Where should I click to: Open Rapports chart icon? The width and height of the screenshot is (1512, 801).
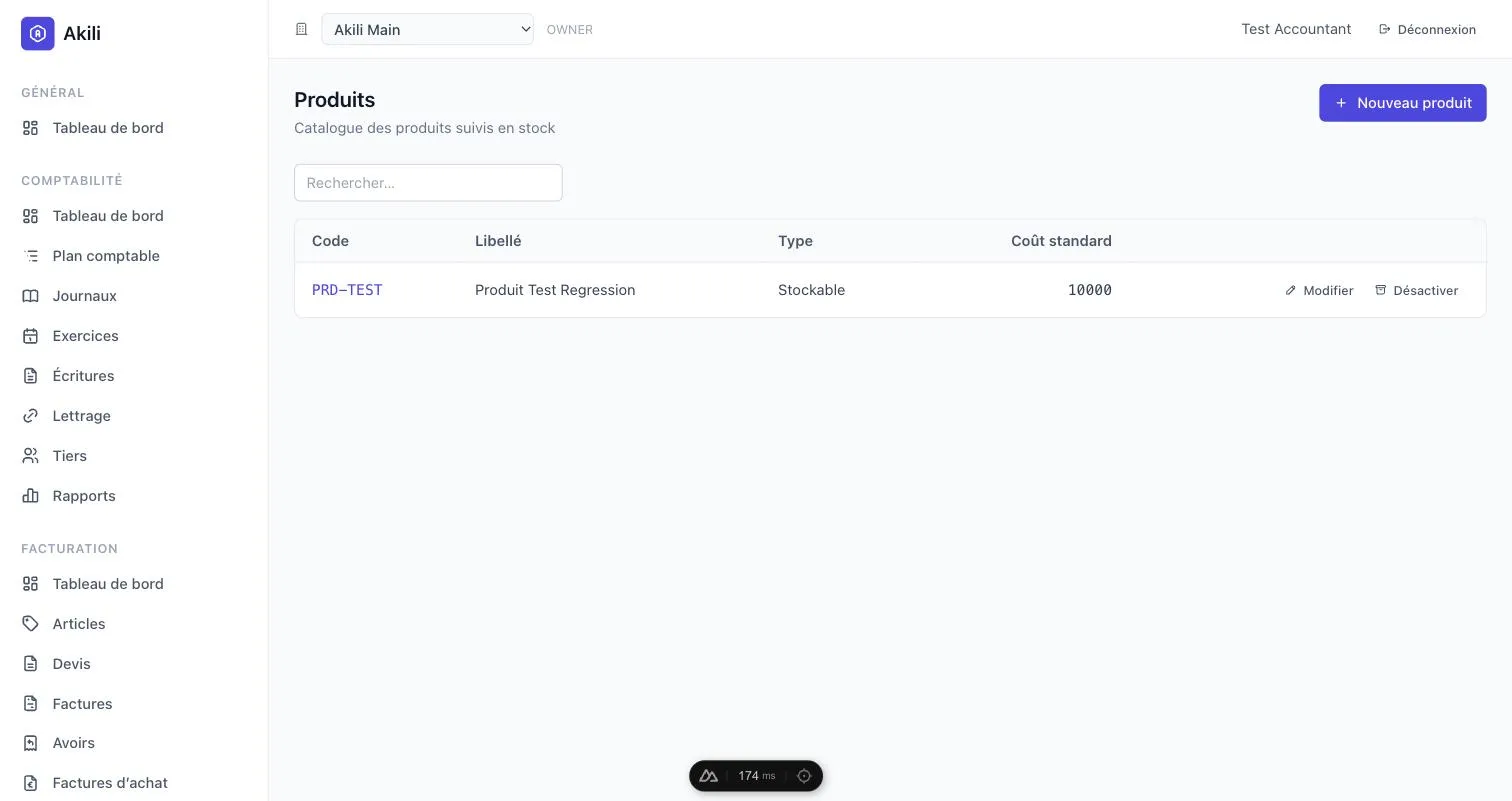pos(31,496)
